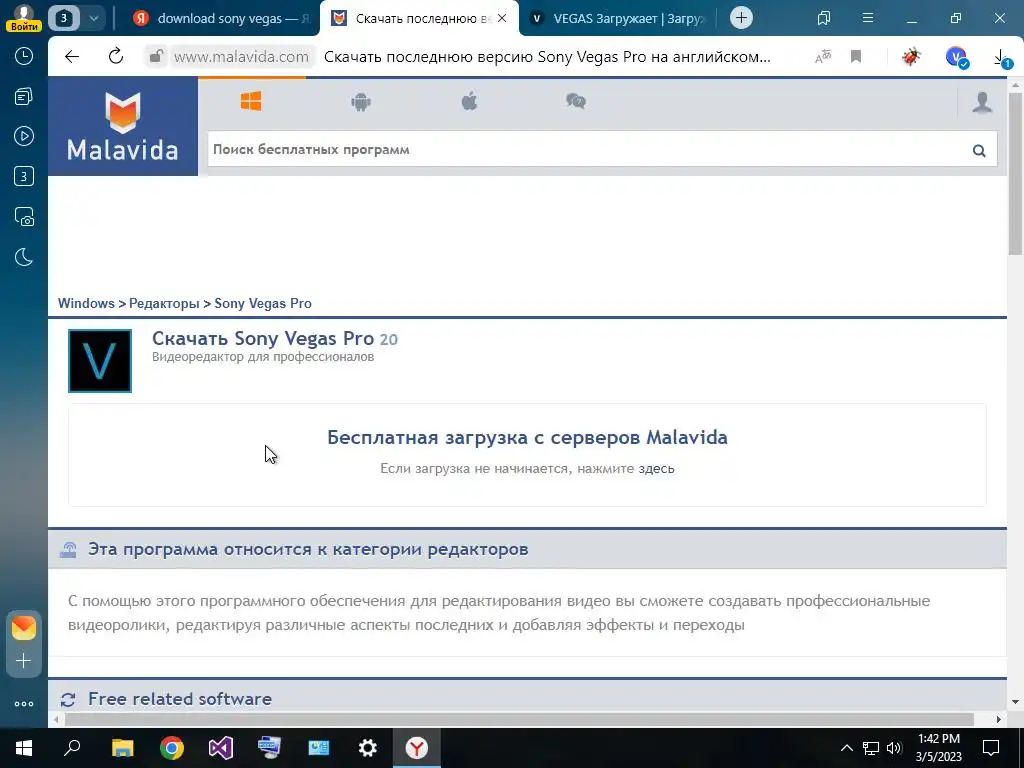Open Windows Settings gear in taskbar
This screenshot has height=768, width=1024.
coord(368,748)
